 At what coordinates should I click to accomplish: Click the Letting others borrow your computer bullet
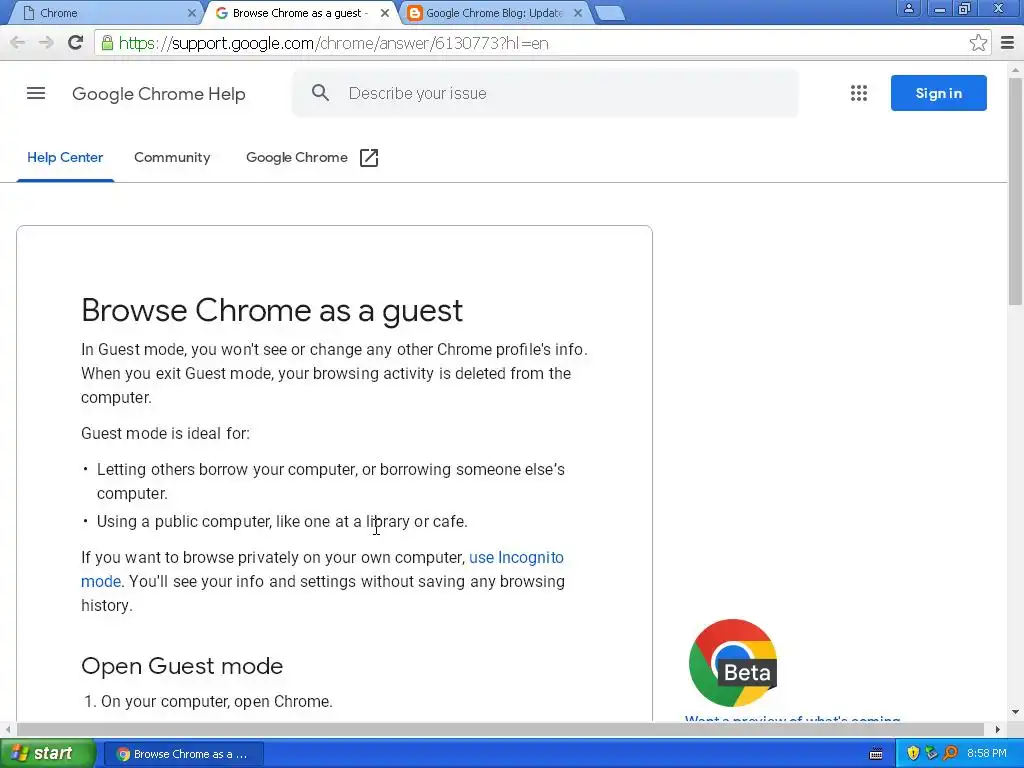click(330, 481)
